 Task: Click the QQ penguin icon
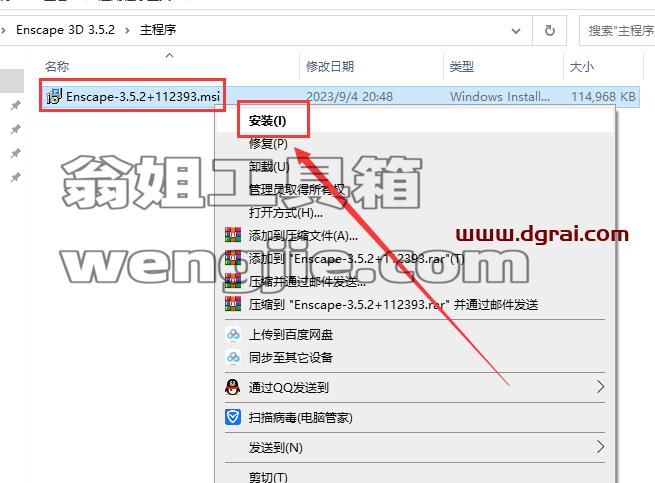pyautogui.click(x=233, y=387)
